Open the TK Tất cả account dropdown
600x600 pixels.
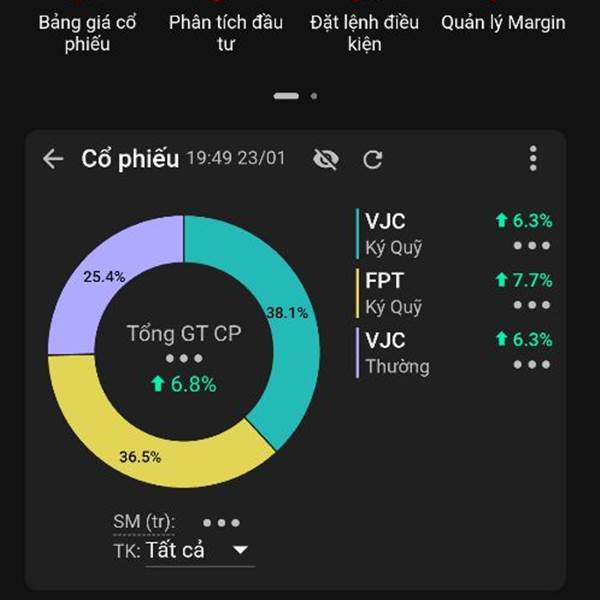tap(199, 550)
